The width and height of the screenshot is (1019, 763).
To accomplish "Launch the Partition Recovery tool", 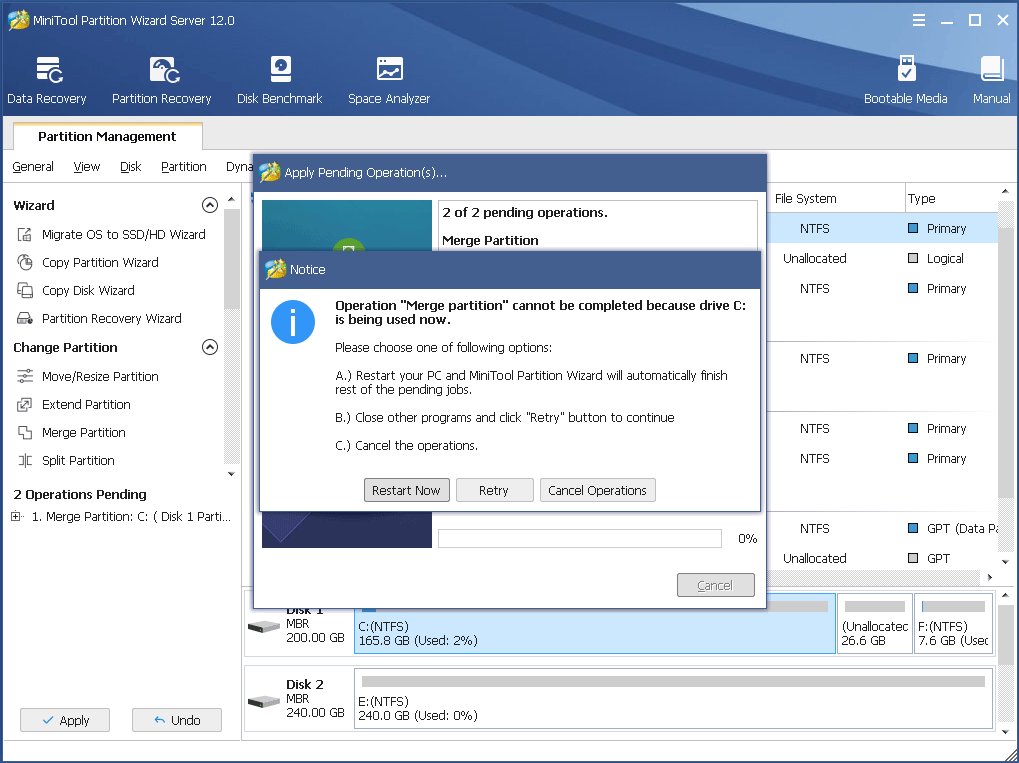I will click(162, 80).
